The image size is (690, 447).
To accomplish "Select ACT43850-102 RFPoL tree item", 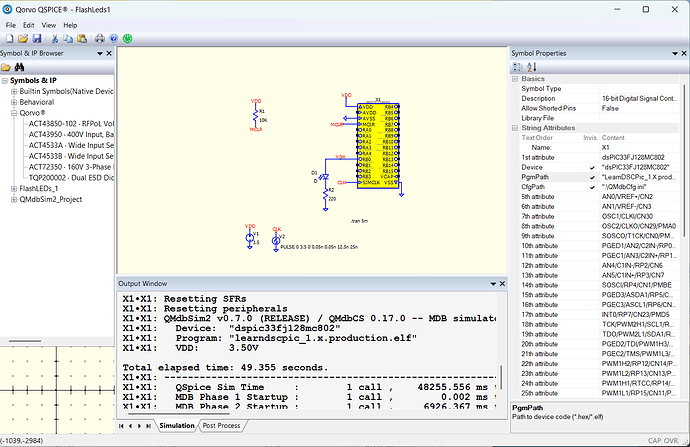I will [71, 124].
